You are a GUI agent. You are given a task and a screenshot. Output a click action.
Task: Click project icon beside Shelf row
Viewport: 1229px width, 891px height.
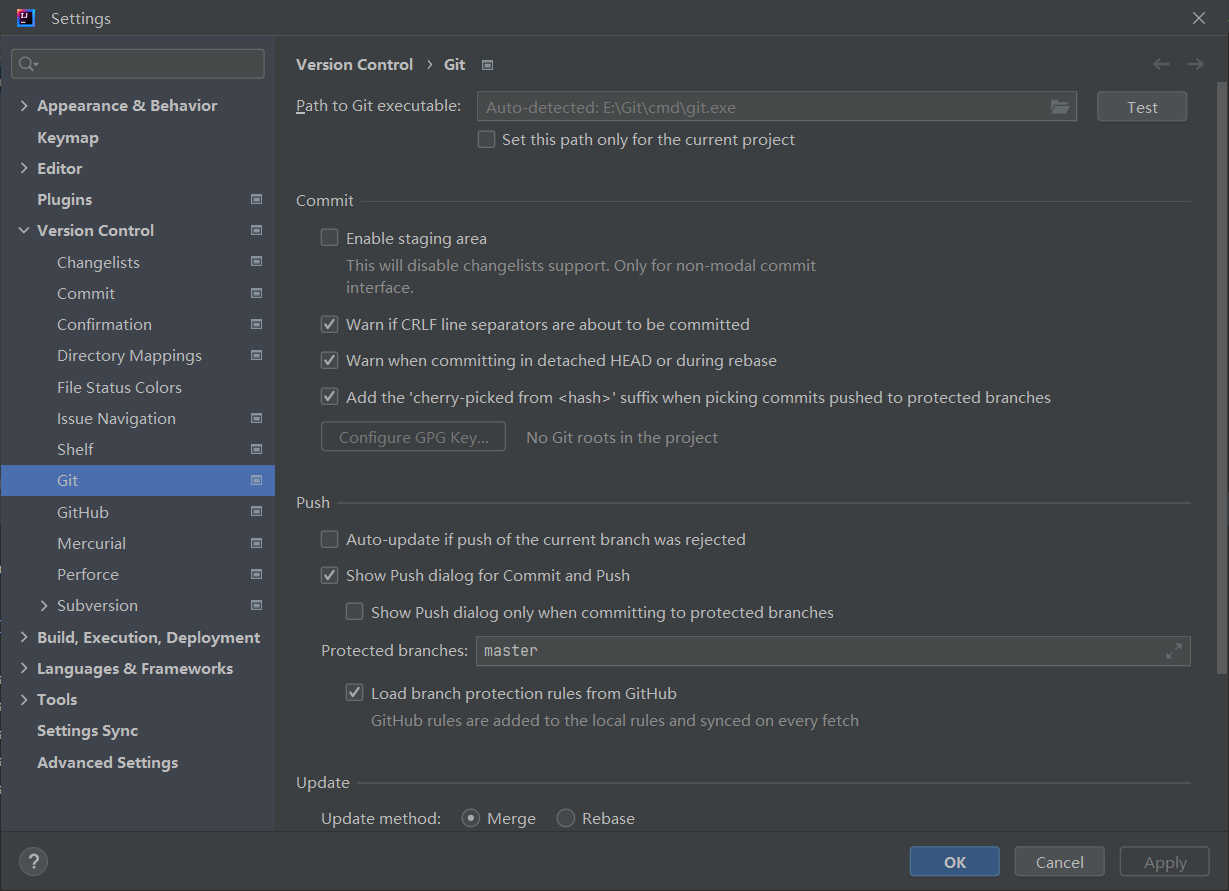pos(257,449)
